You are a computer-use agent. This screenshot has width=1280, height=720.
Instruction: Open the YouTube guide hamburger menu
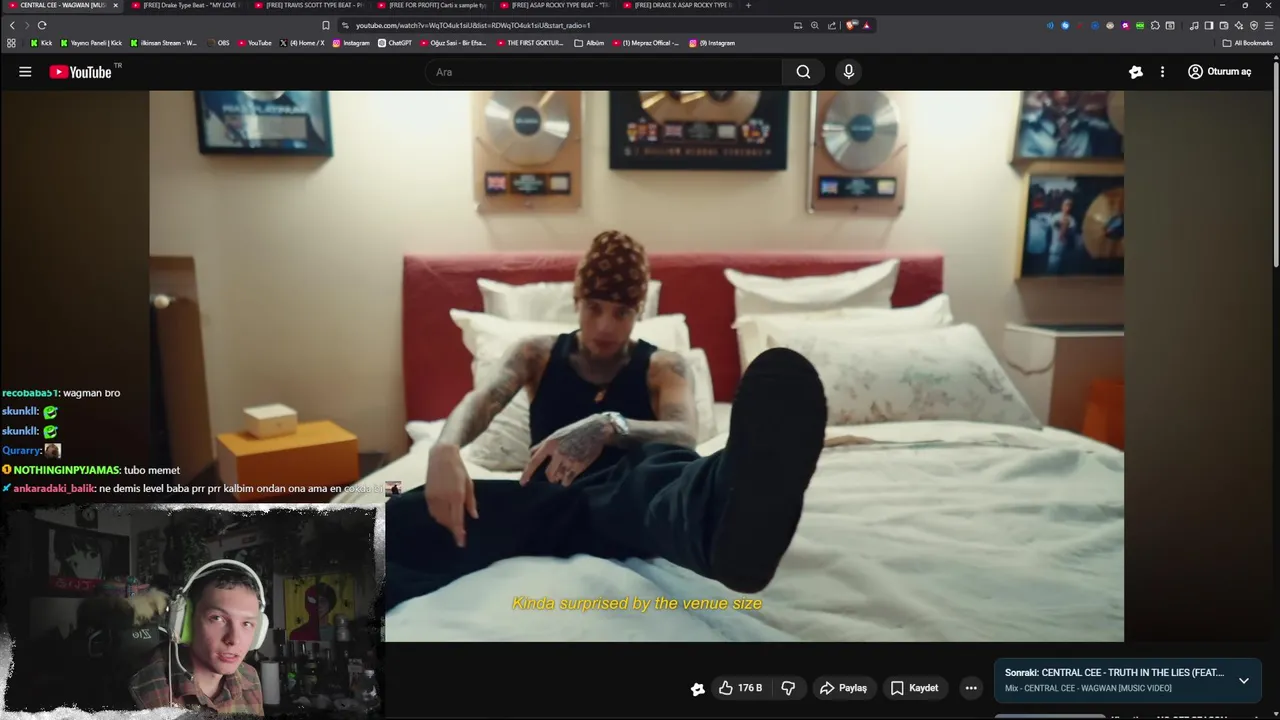(x=25, y=72)
